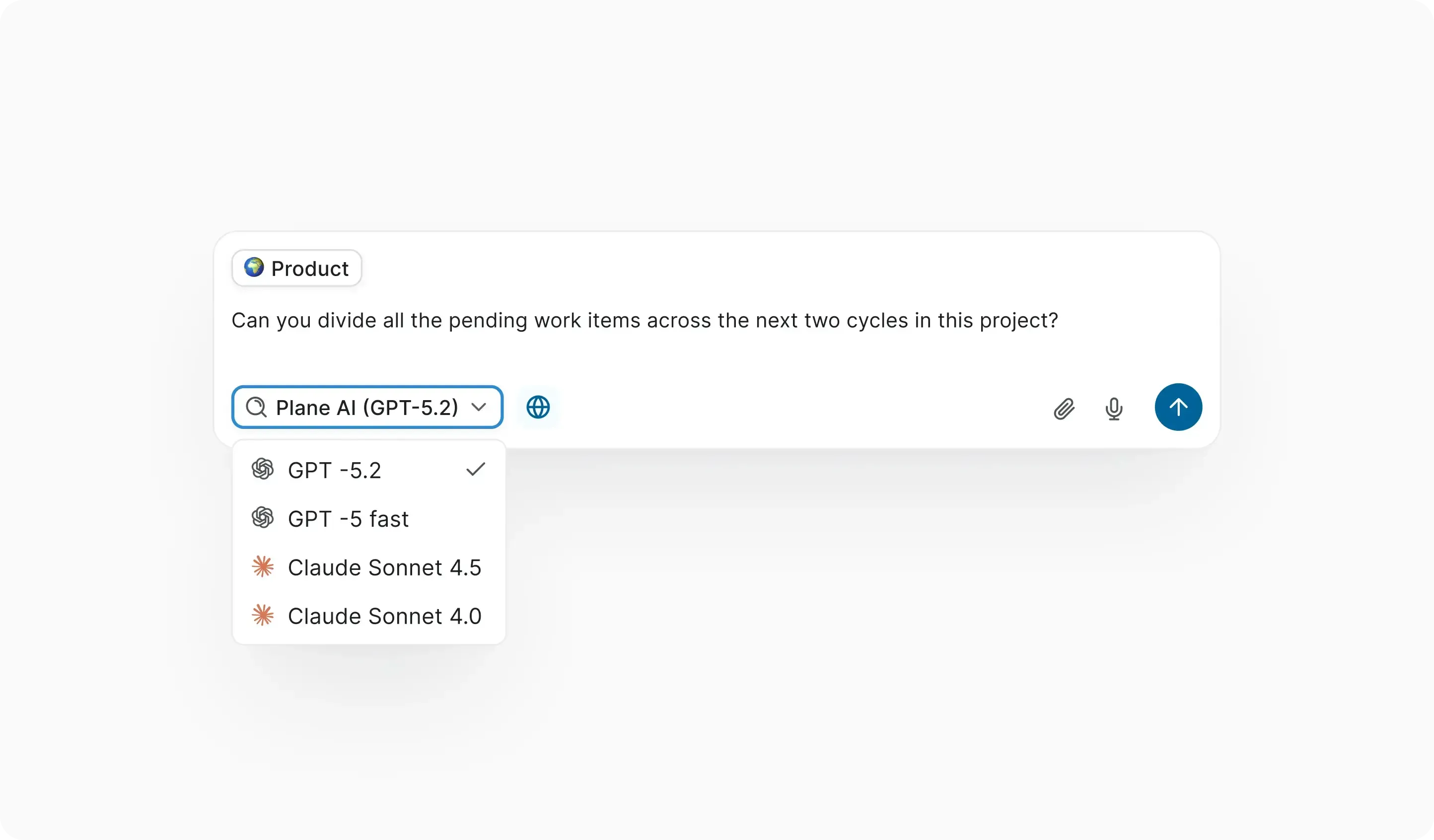Click the OpenAI logo next to GPT -5 fast
Screen dimensions: 1434x840
click(x=263, y=518)
